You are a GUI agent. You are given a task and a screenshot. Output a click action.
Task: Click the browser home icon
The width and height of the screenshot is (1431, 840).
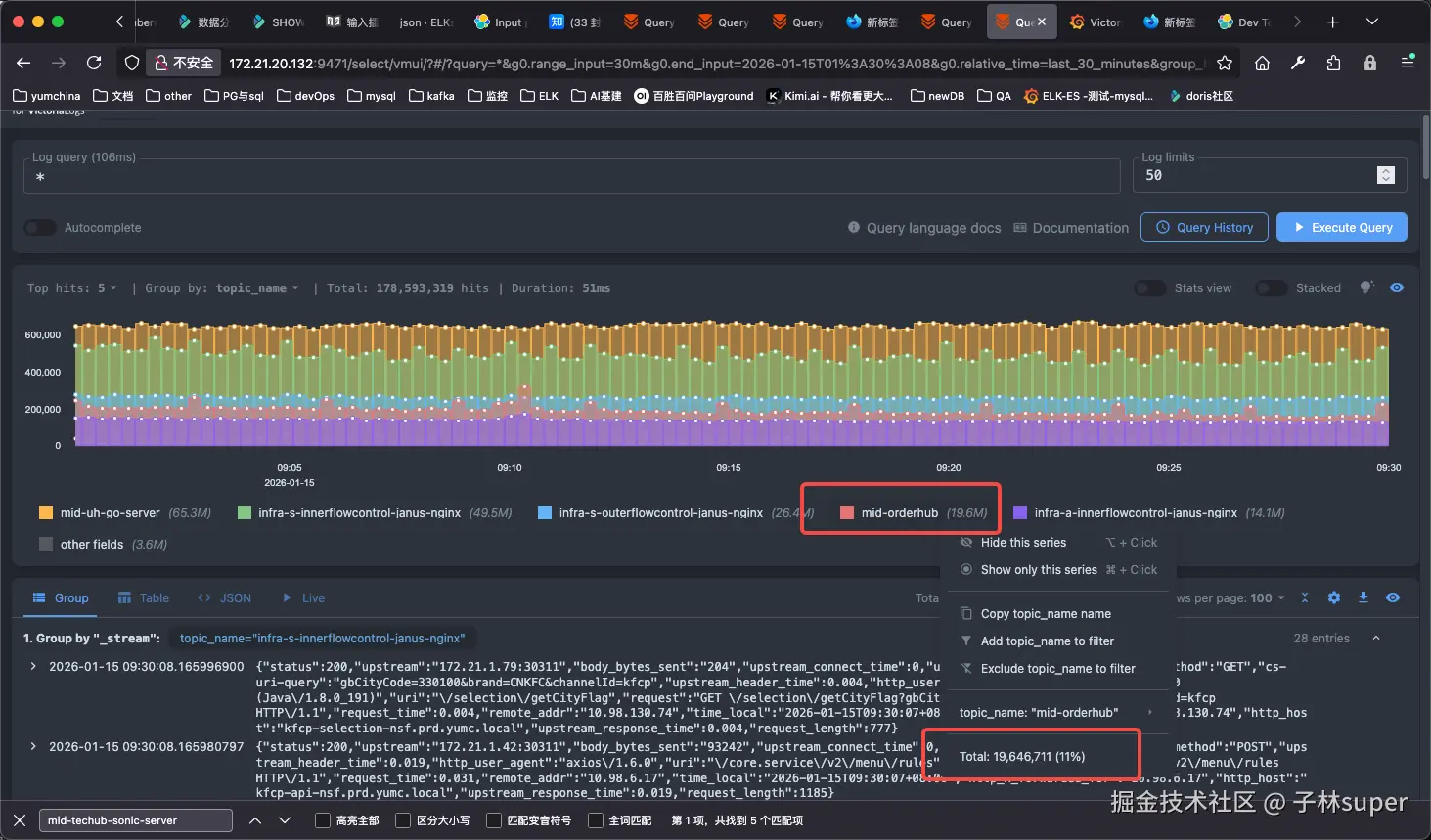(x=1262, y=63)
